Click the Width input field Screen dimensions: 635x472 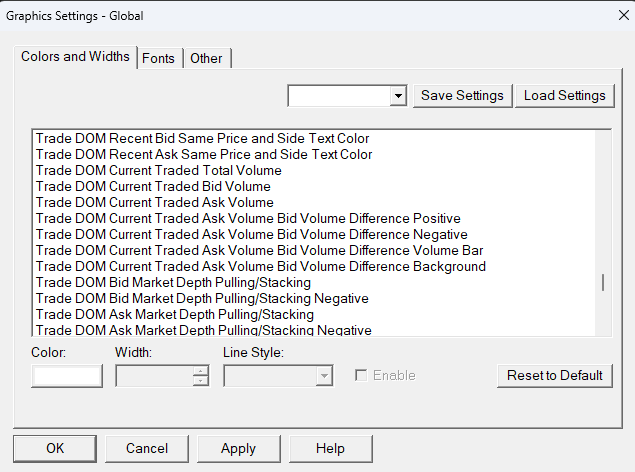[x=154, y=376]
